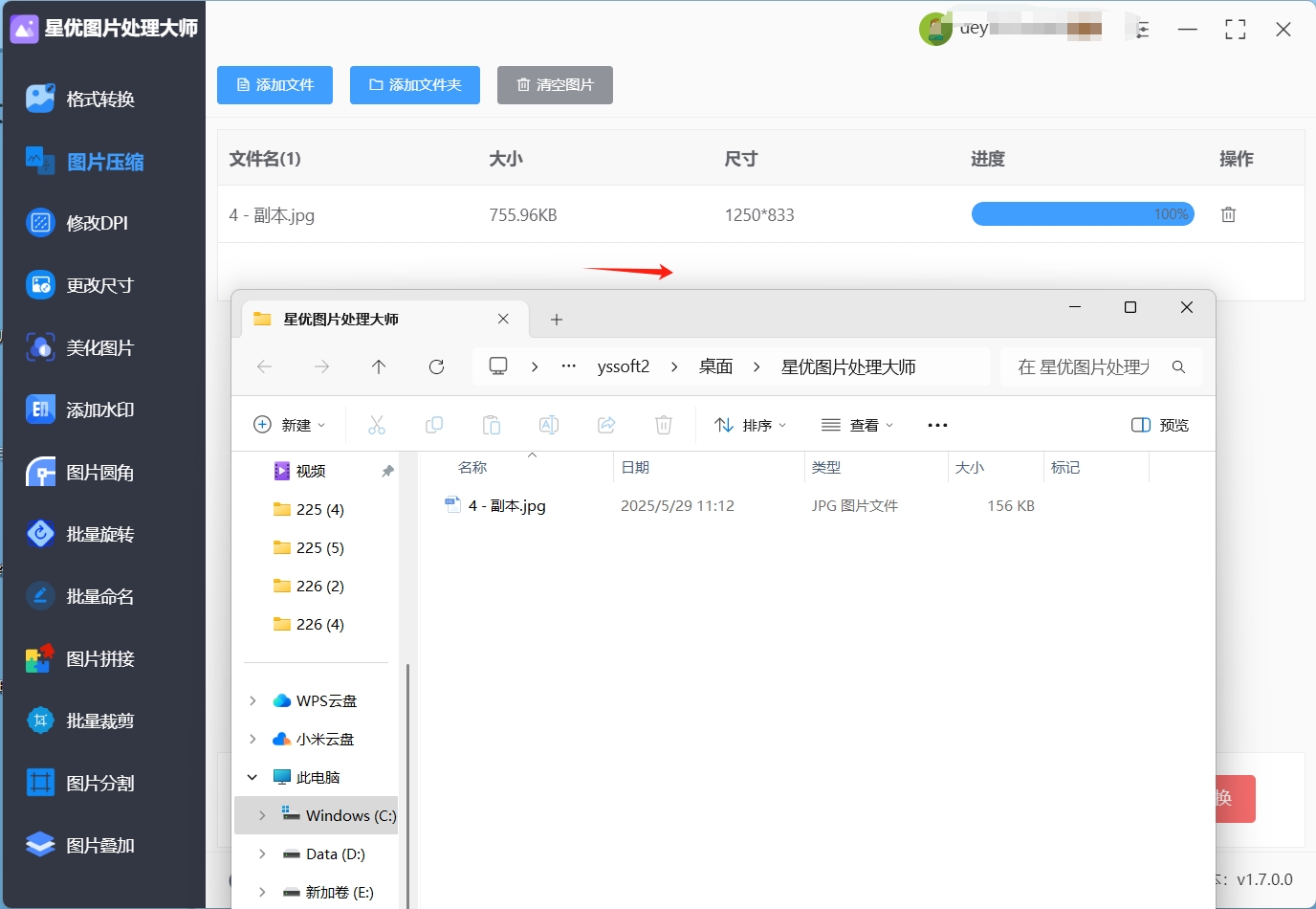Viewport: 1316px width, 909px height.
Task: Open the 修改DPI tool
Action: point(77,223)
